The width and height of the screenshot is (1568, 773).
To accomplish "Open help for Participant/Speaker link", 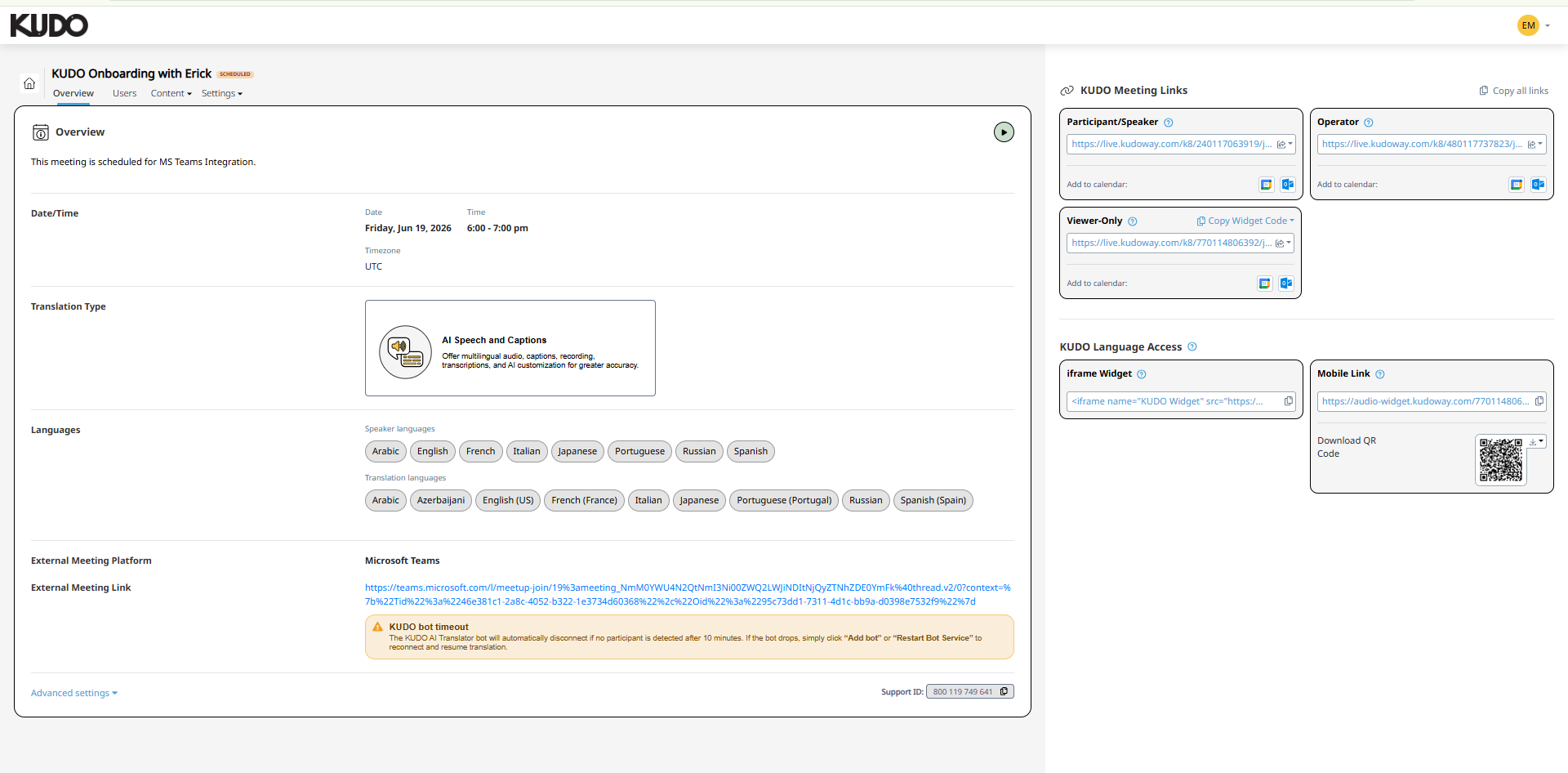I will tap(1169, 123).
